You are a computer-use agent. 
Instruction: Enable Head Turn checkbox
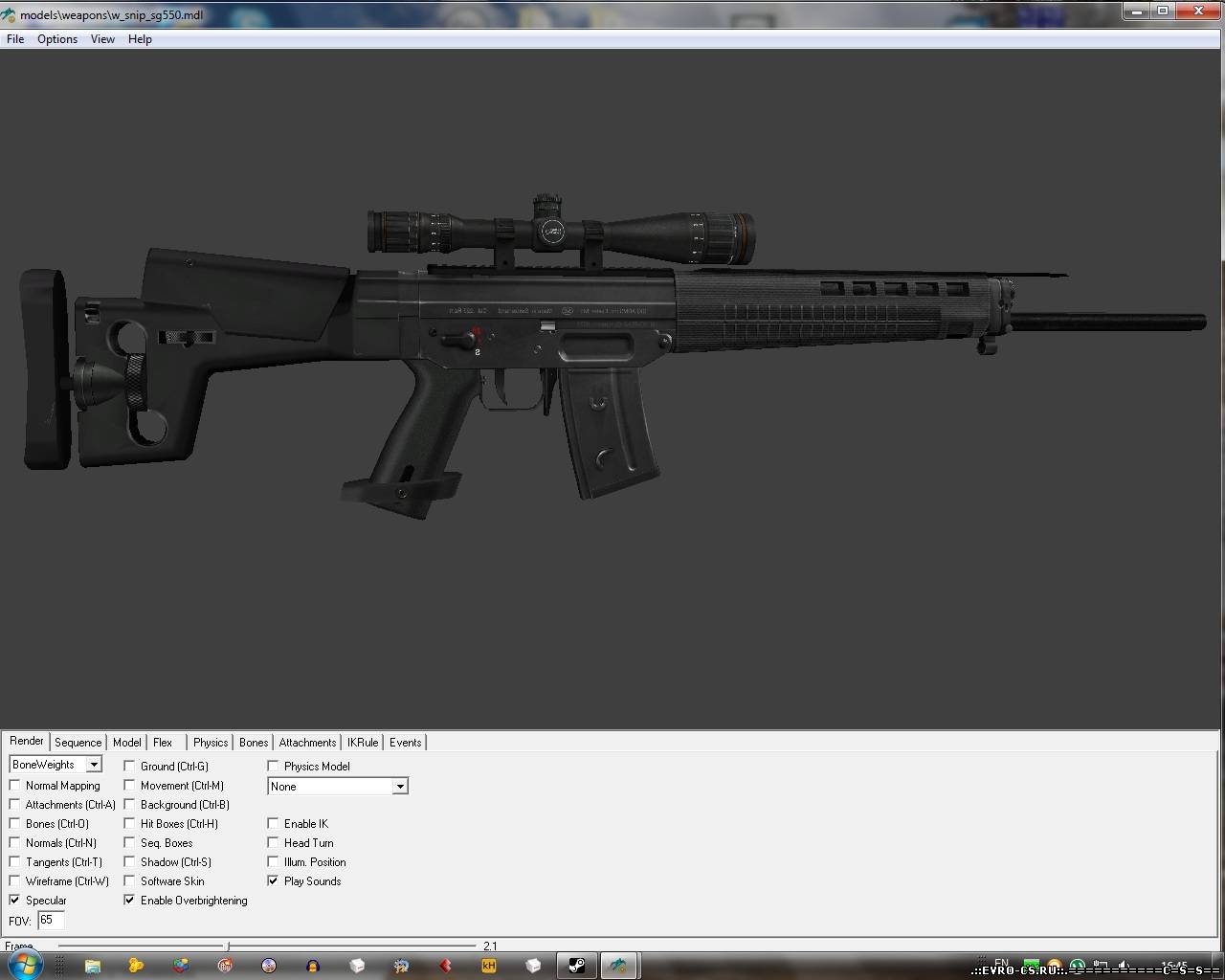point(273,843)
